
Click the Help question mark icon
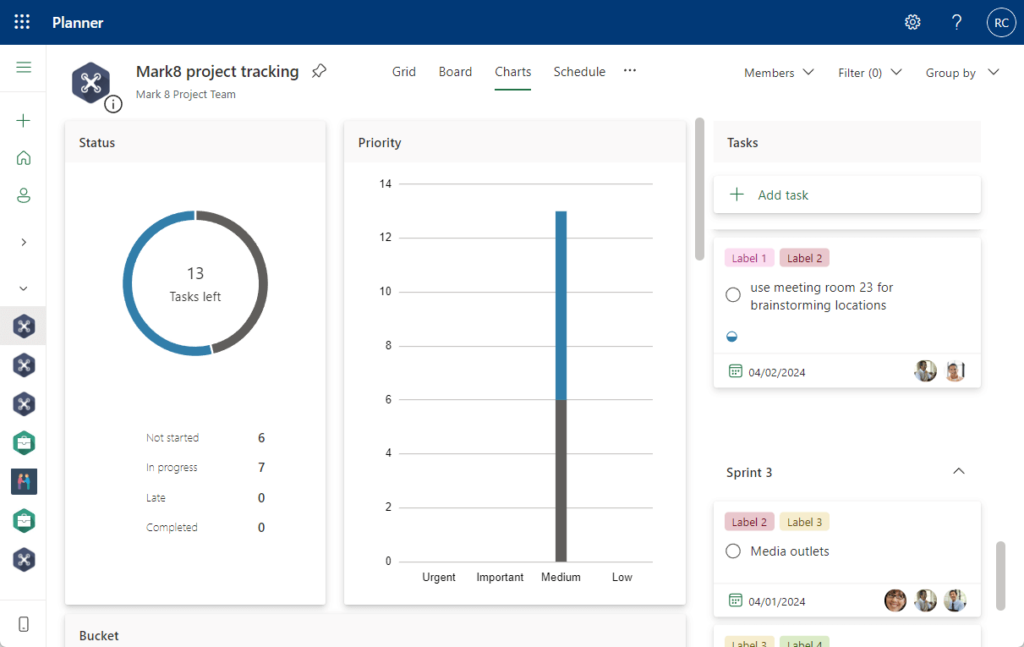point(957,22)
